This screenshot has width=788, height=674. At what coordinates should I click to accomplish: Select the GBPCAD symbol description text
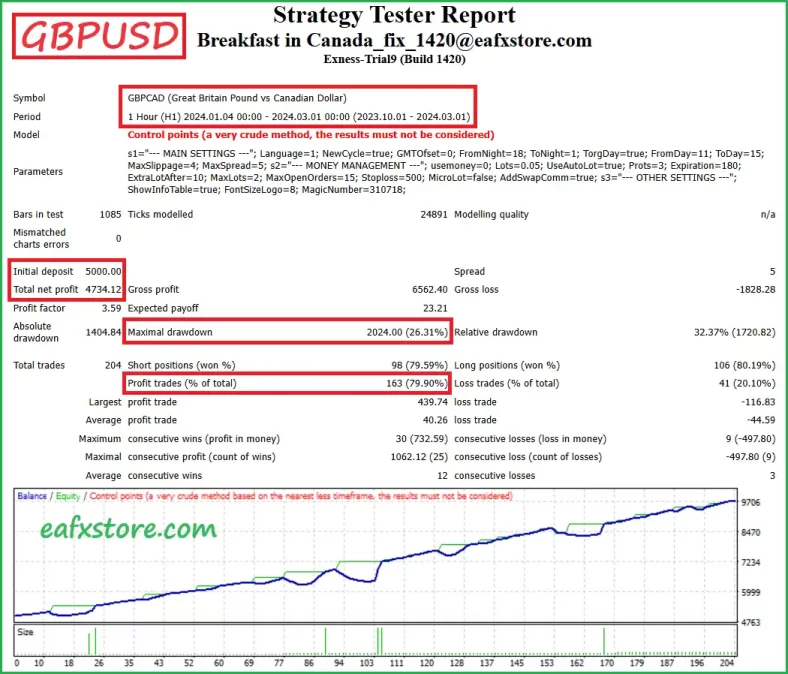point(237,98)
